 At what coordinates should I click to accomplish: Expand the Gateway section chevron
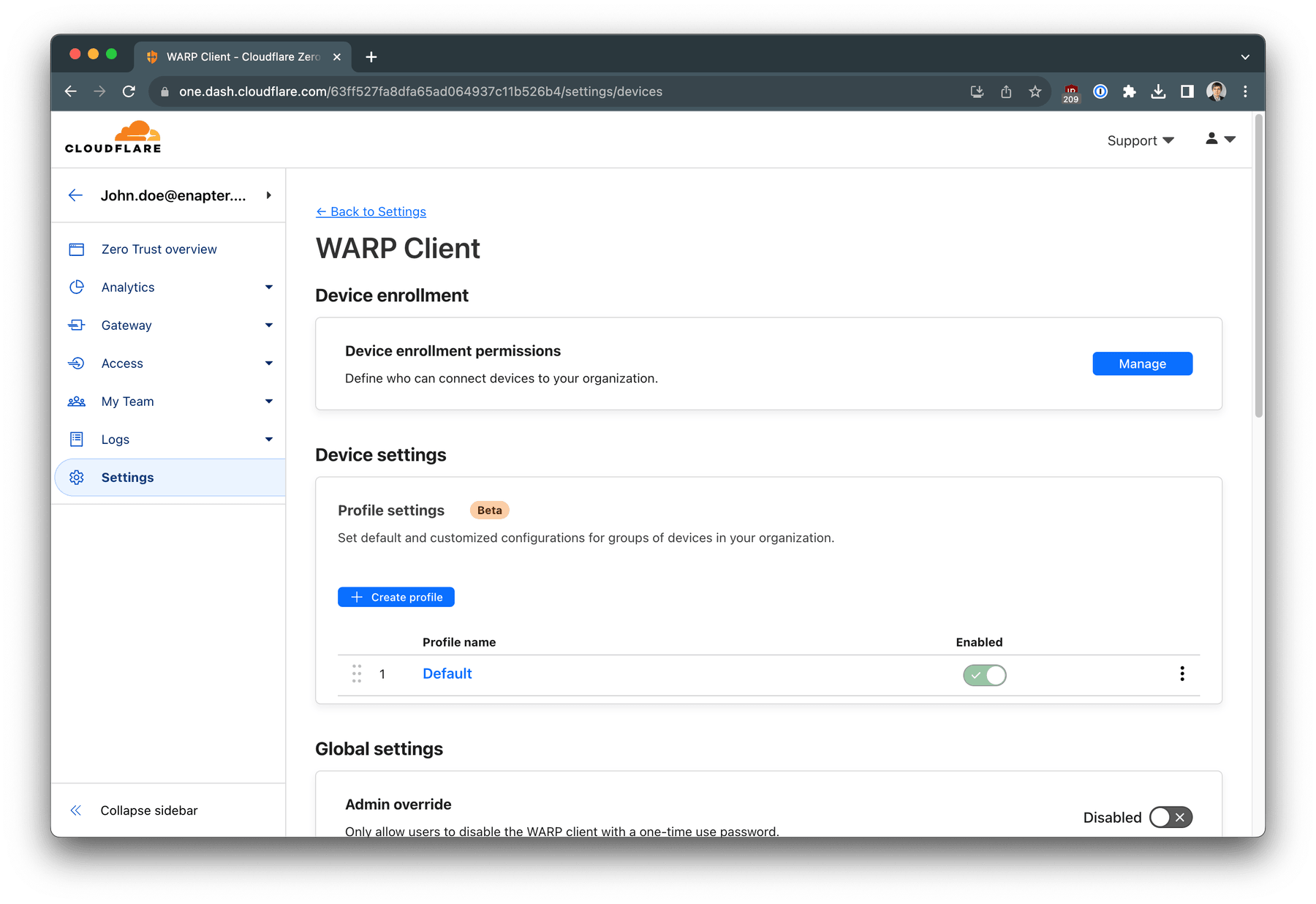coord(269,325)
